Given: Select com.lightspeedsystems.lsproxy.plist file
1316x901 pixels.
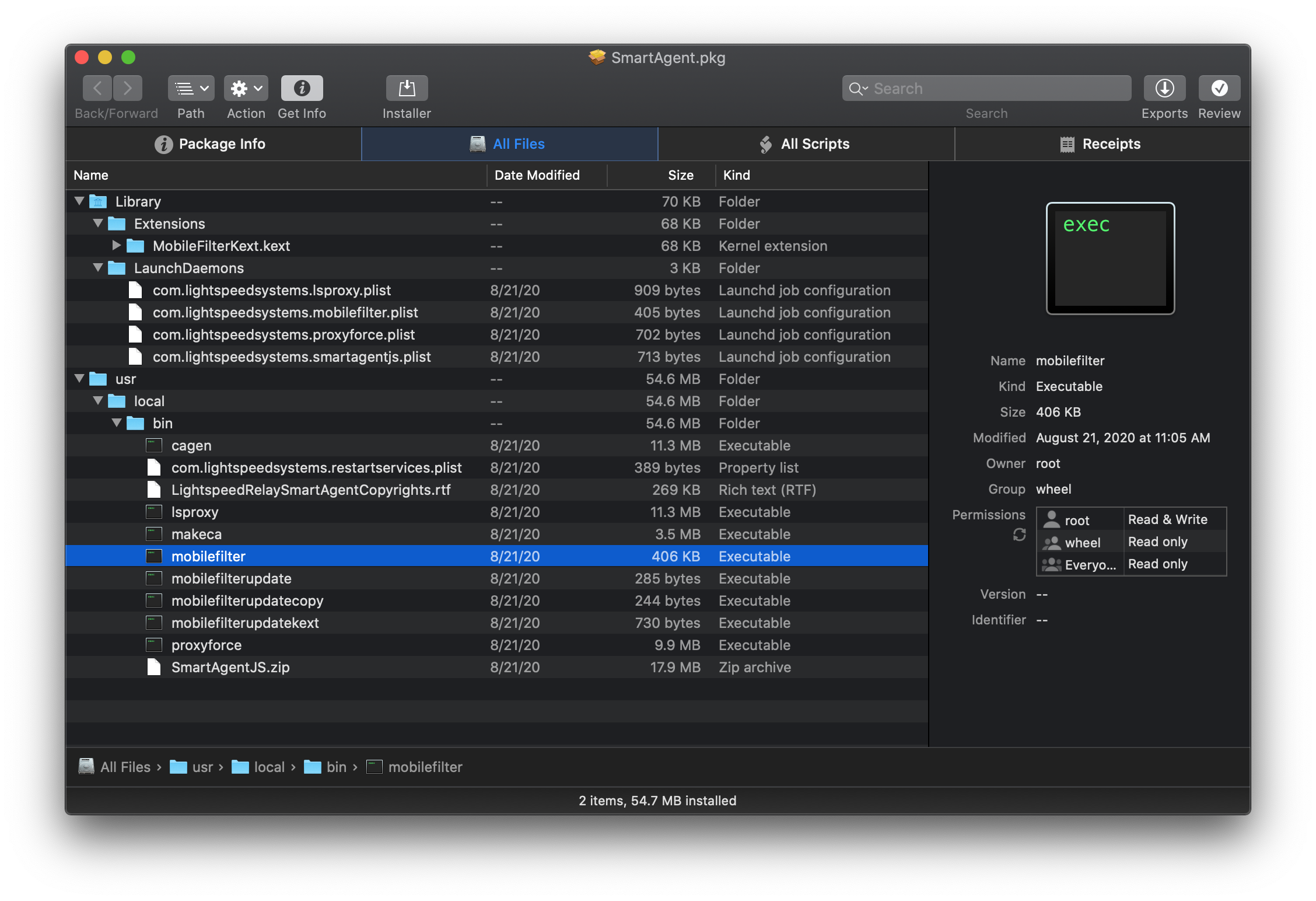Looking at the screenshot, I should (271, 290).
